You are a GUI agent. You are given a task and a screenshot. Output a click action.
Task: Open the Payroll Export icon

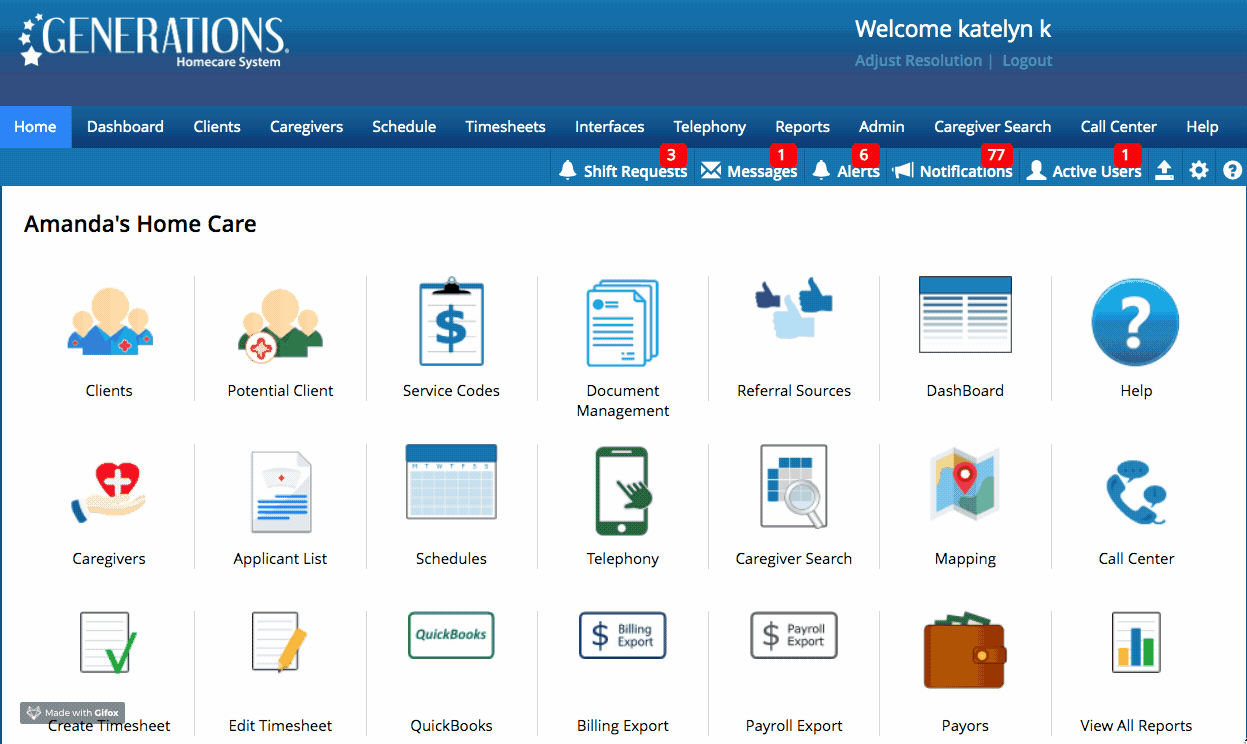pos(794,635)
